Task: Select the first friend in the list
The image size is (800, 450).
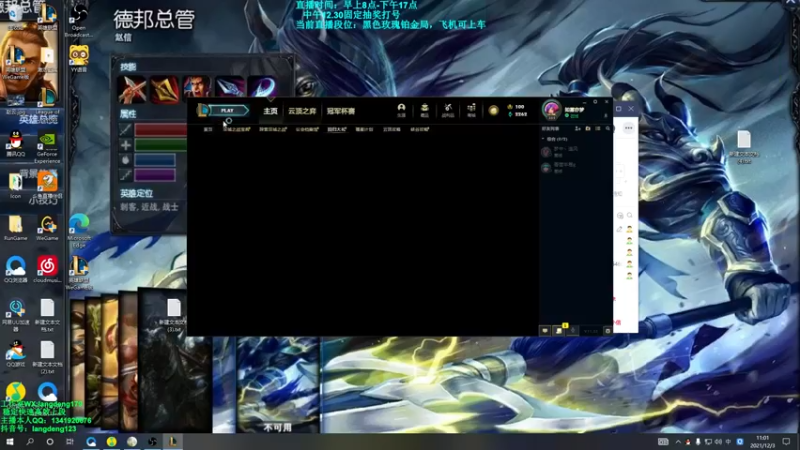Action: [x=575, y=152]
